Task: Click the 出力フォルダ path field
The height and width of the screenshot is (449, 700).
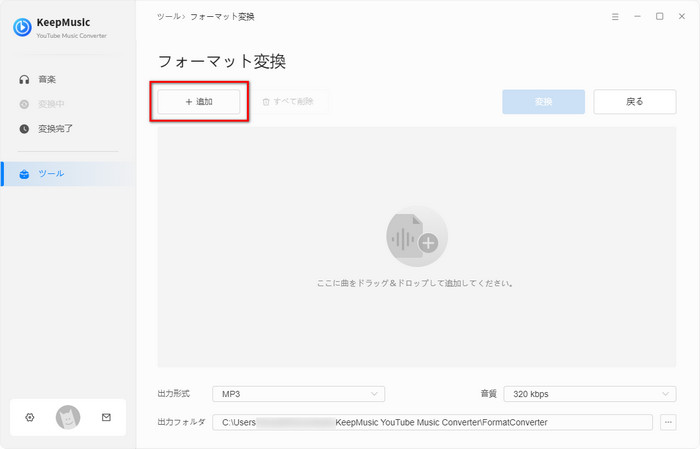Action: (432, 422)
